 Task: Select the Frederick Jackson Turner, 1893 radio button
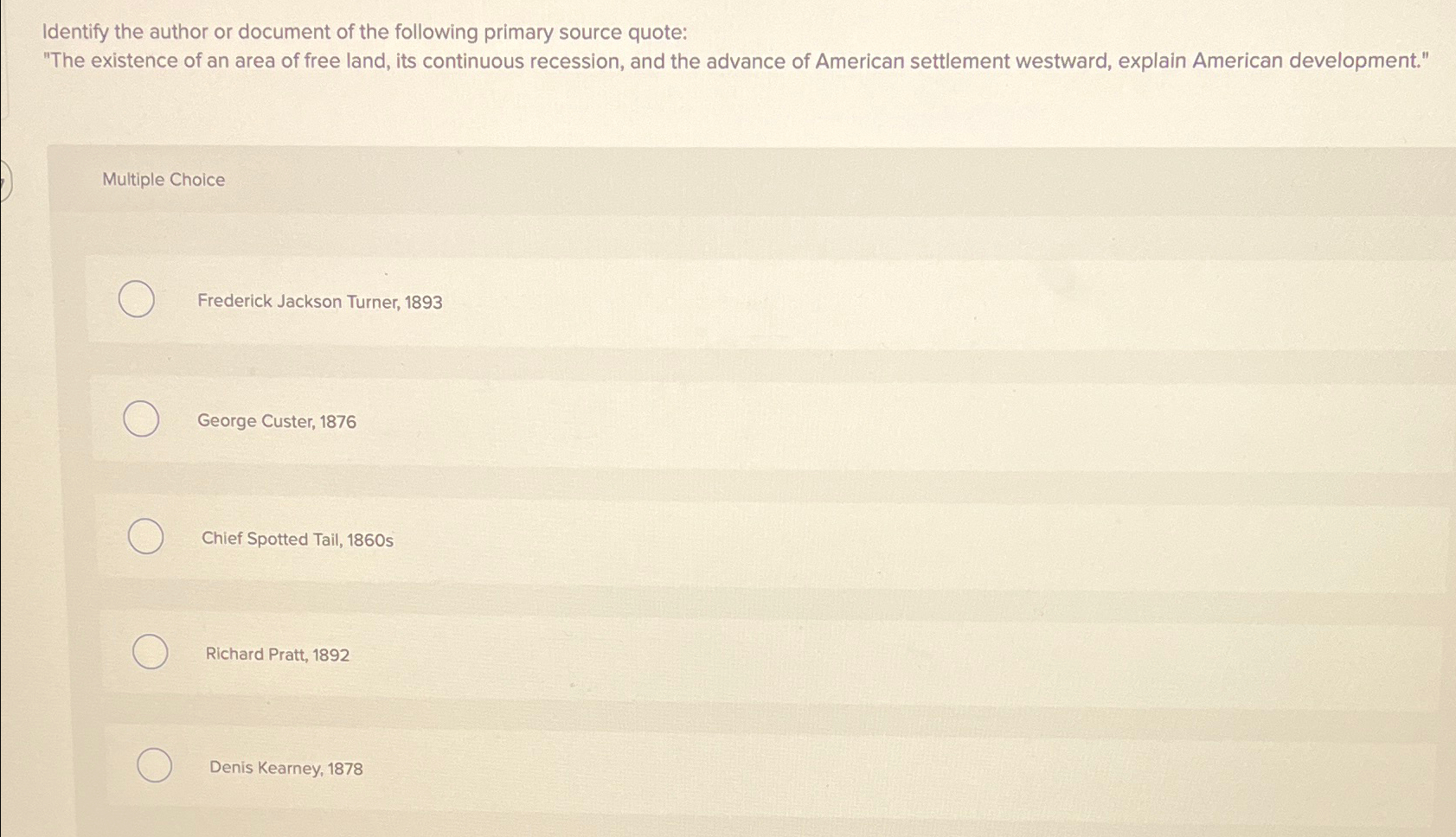138,299
